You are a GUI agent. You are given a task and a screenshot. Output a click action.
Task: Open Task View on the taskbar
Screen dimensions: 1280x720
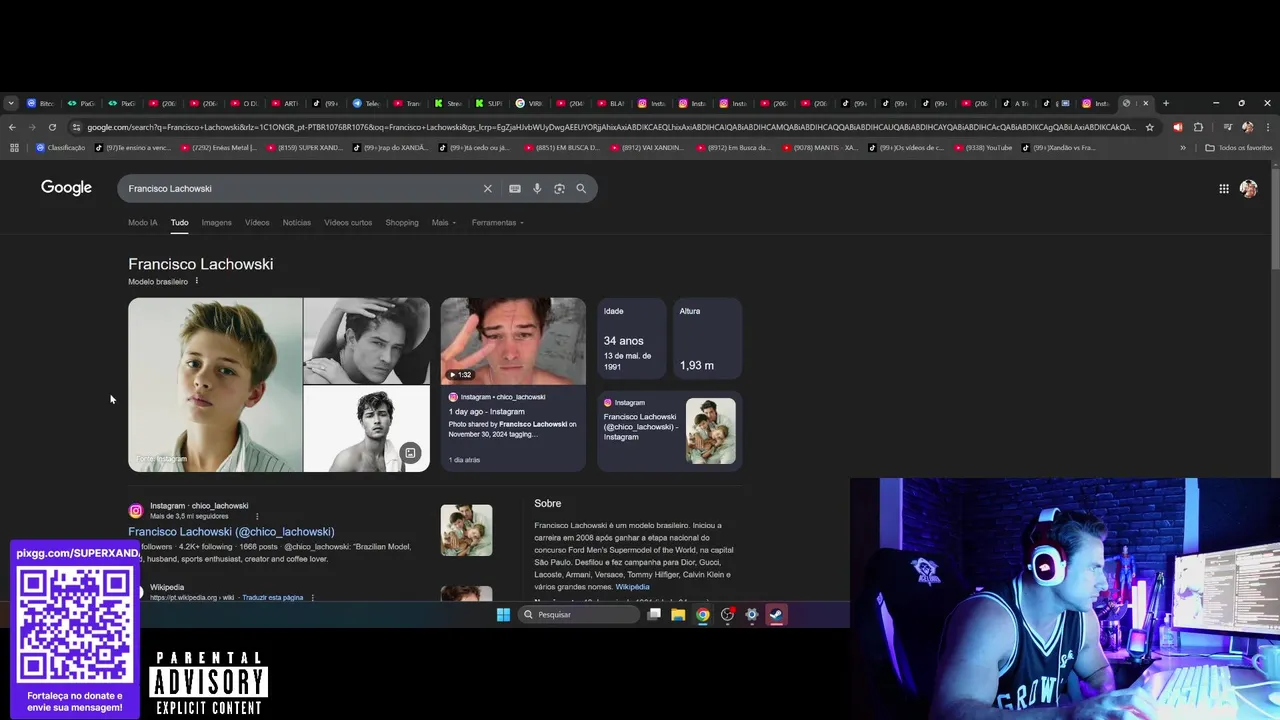tap(654, 615)
